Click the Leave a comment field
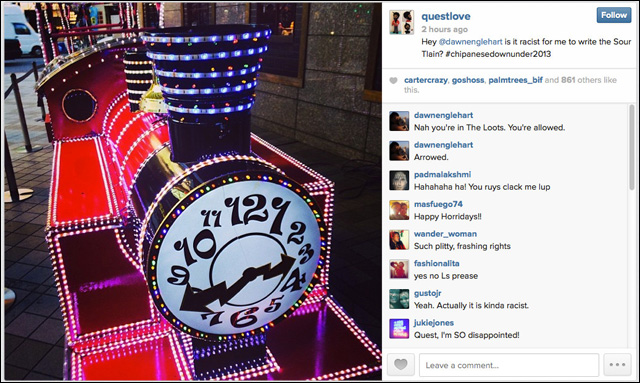The width and height of the screenshot is (640, 383). click(x=509, y=365)
